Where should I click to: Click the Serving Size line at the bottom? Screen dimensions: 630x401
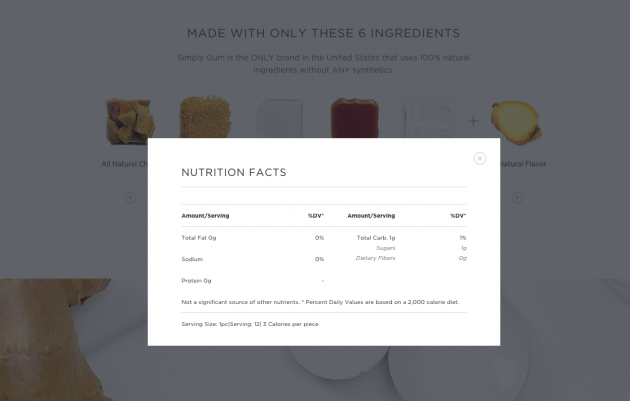[250, 324]
